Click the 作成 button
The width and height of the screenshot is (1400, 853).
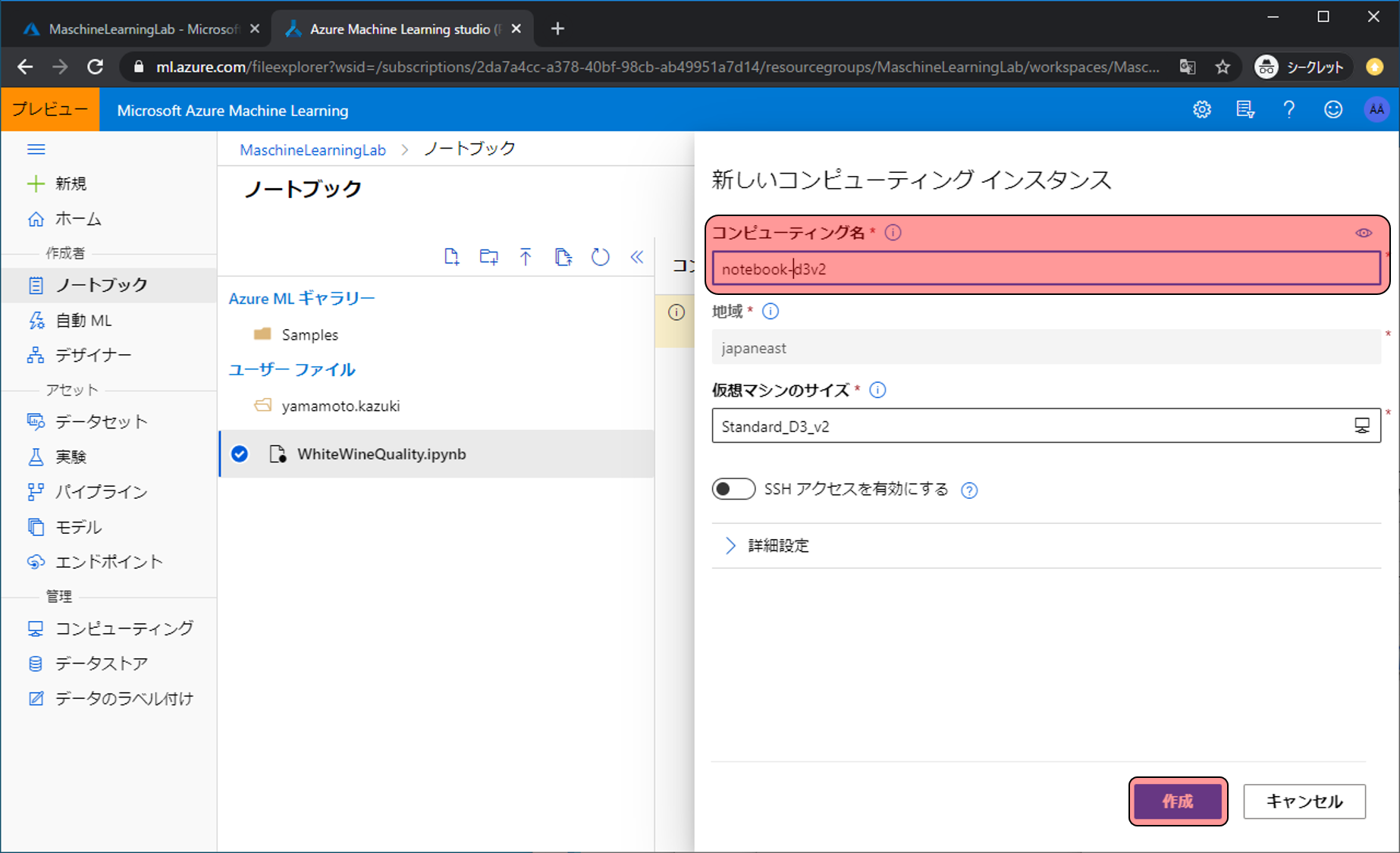click(x=1177, y=801)
